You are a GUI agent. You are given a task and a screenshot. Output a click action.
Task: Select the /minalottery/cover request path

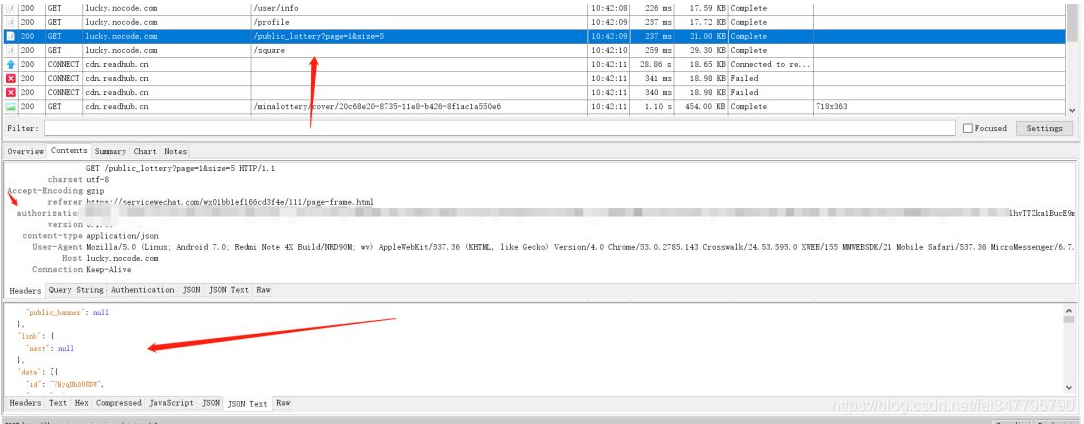[x=377, y=107]
